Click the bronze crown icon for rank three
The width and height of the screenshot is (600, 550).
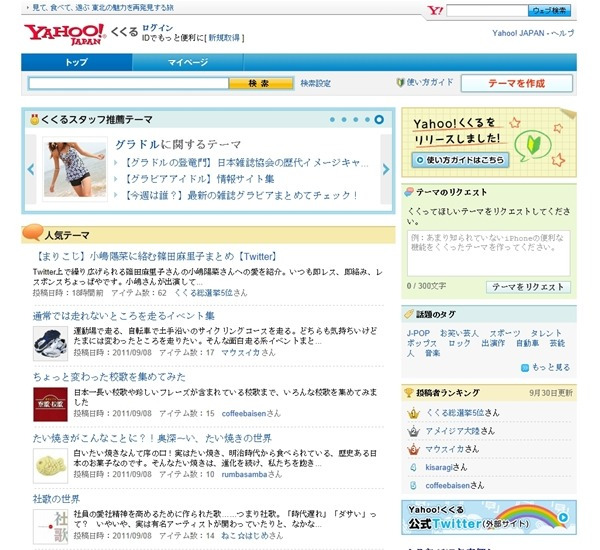point(413,449)
